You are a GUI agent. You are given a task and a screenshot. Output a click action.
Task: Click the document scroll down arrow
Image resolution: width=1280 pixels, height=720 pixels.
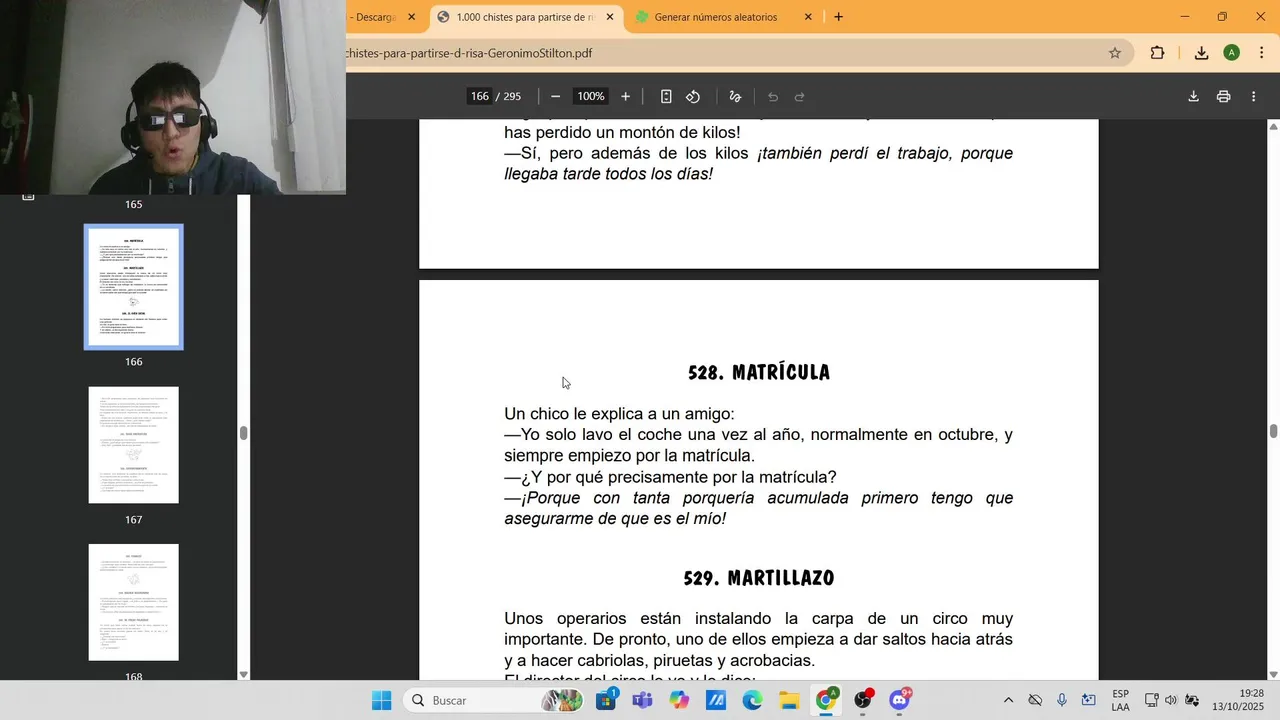click(1273, 674)
